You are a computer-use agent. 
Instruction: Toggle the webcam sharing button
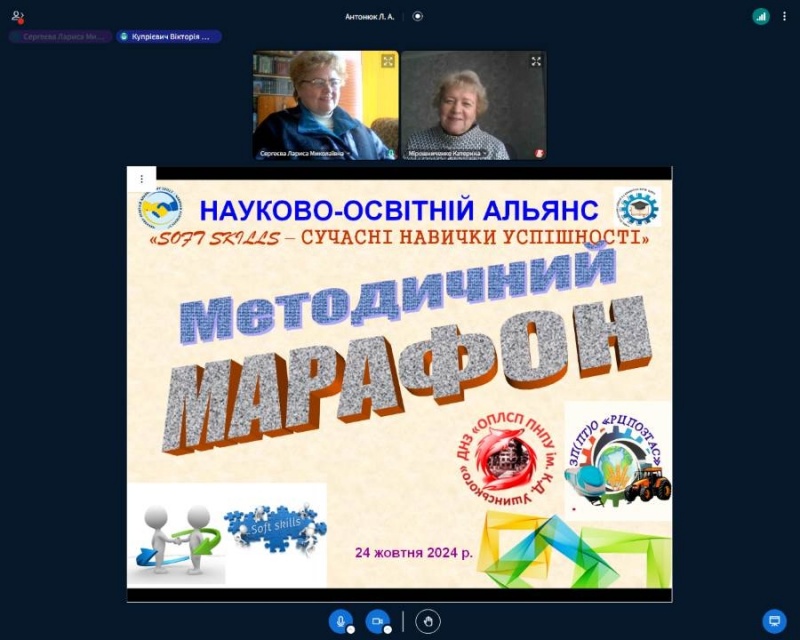pyautogui.click(x=377, y=621)
